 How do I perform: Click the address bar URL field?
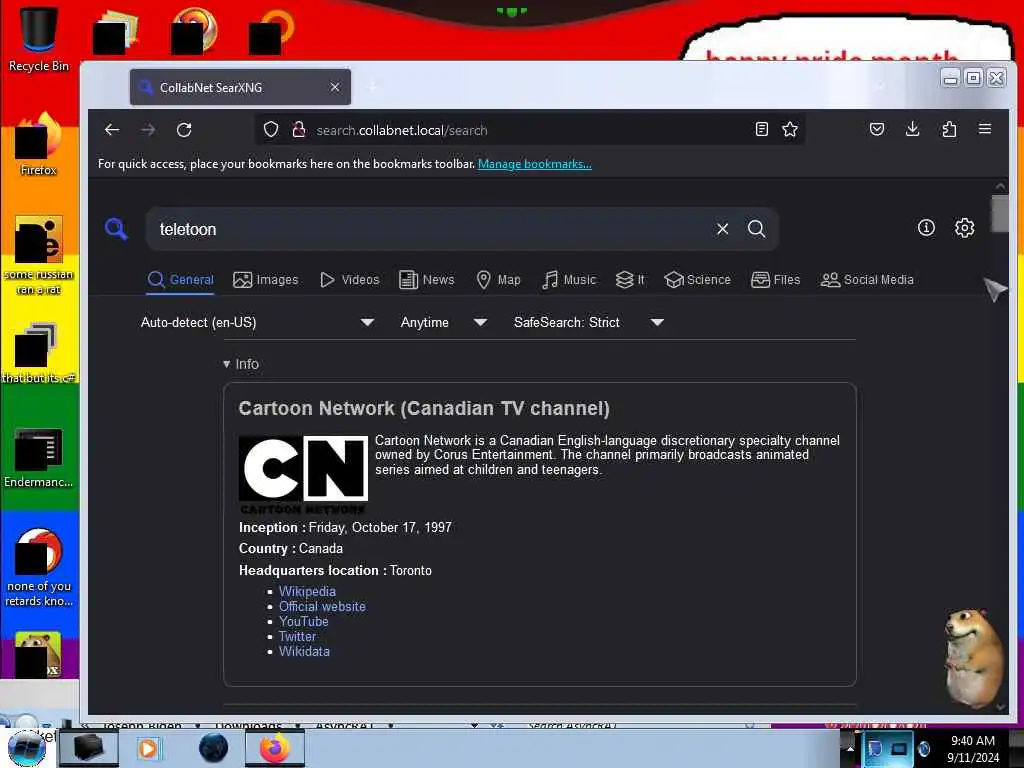(x=529, y=130)
